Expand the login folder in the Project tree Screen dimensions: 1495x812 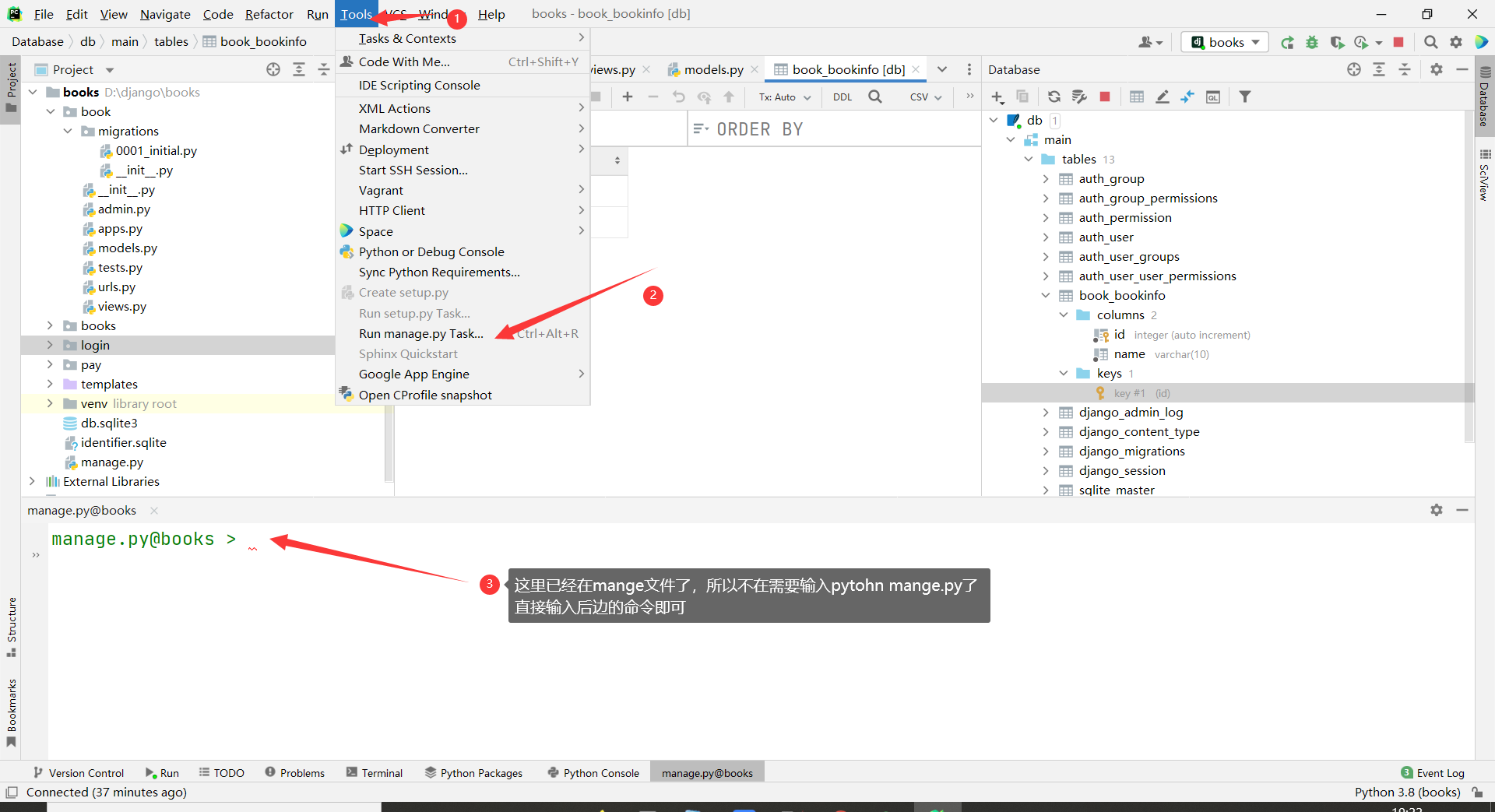(50, 345)
